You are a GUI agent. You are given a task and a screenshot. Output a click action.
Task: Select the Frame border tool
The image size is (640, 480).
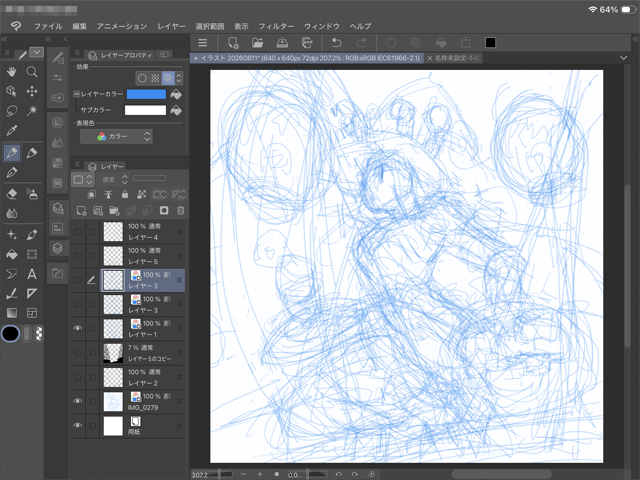[x=32, y=313]
